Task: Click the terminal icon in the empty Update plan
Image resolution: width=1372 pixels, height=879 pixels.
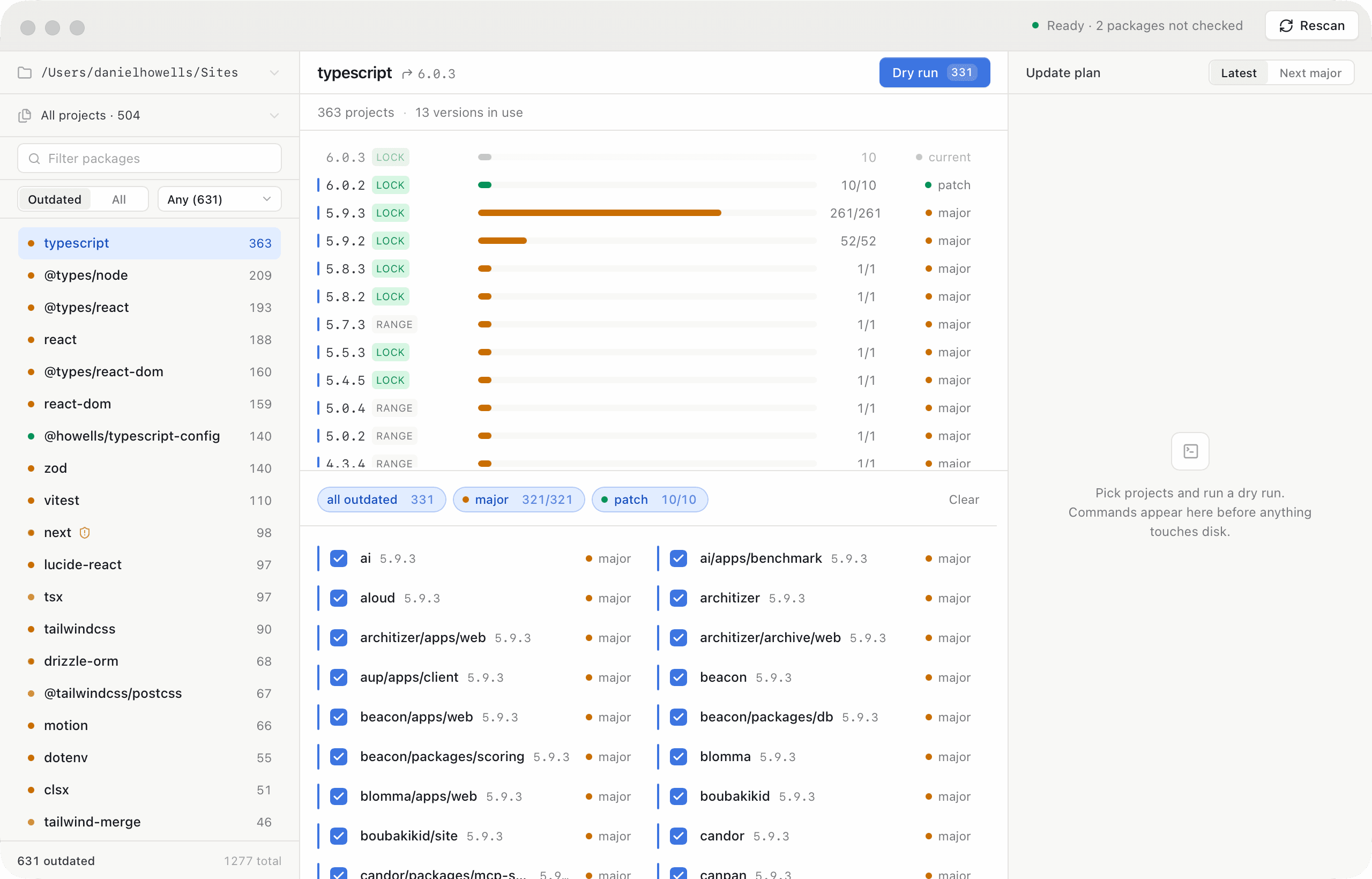Action: pyautogui.click(x=1190, y=451)
